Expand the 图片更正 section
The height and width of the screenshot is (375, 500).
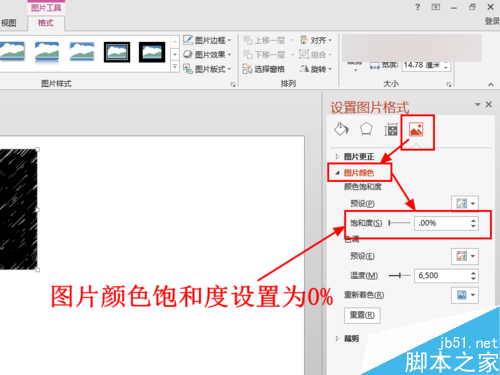pyautogui.click(x=355, y=156)
